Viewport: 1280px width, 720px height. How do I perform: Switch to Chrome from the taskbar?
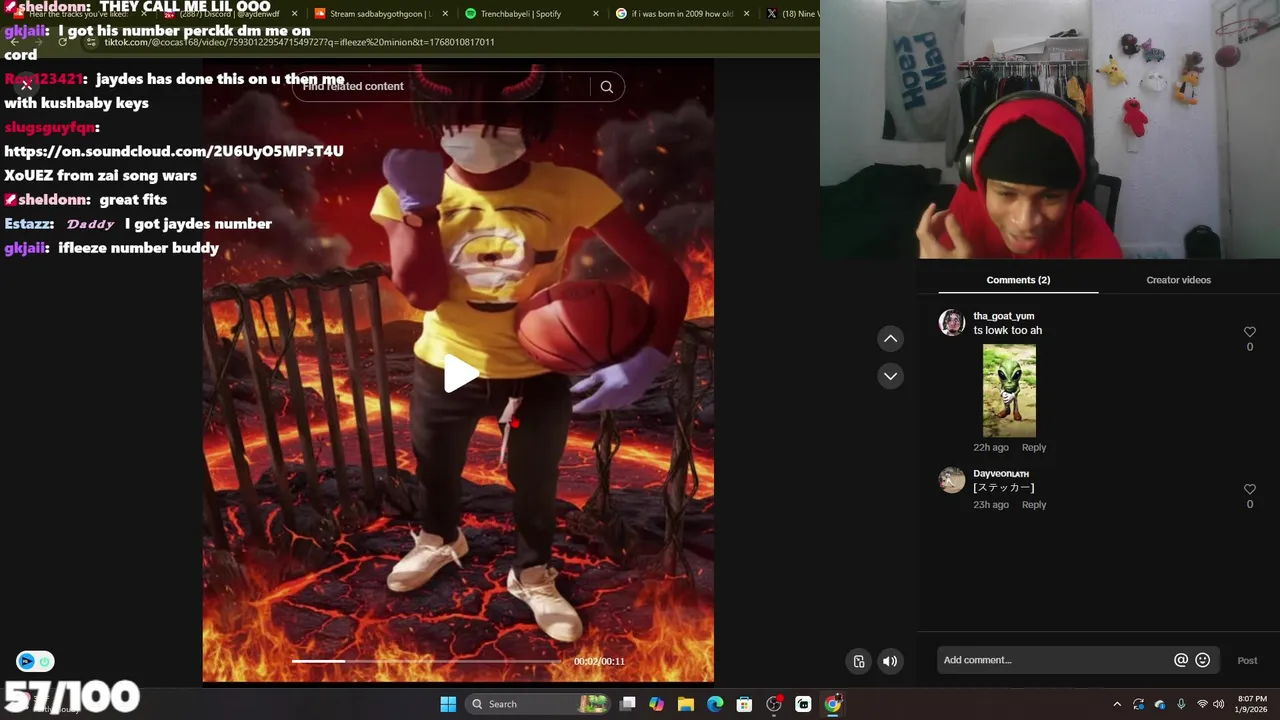point(832,704)
